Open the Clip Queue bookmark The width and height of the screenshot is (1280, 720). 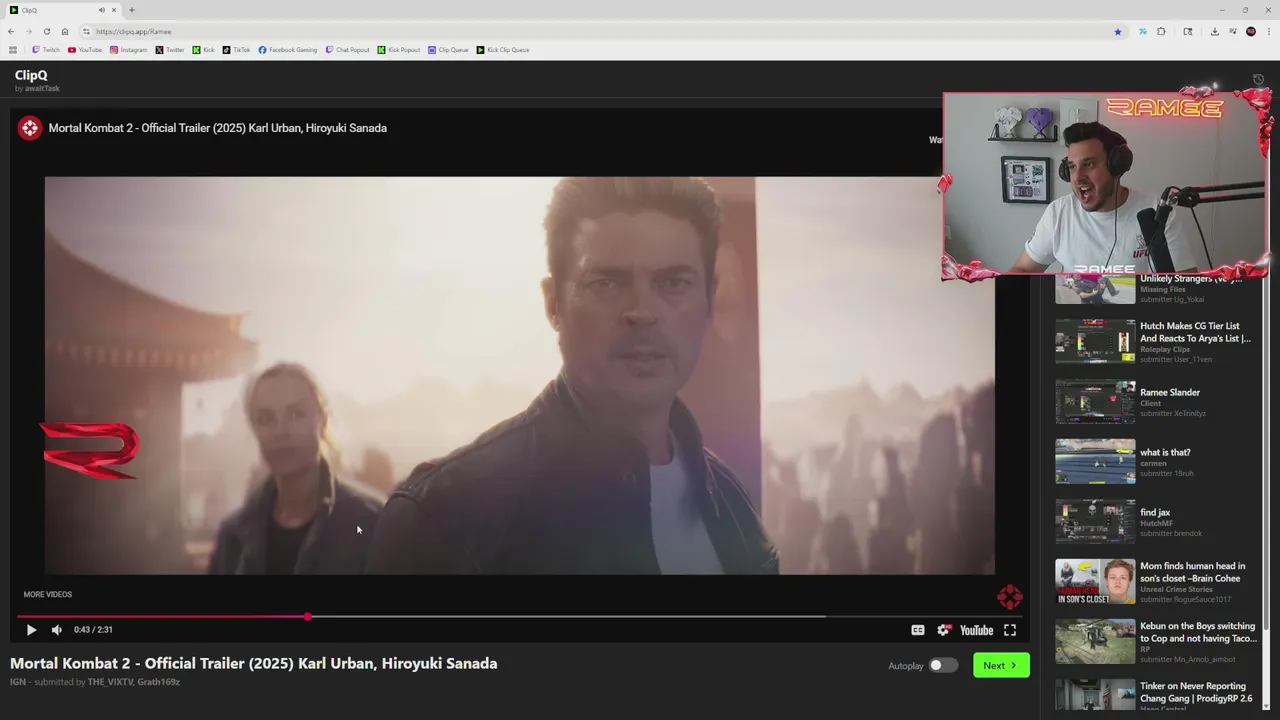(448, 50)
